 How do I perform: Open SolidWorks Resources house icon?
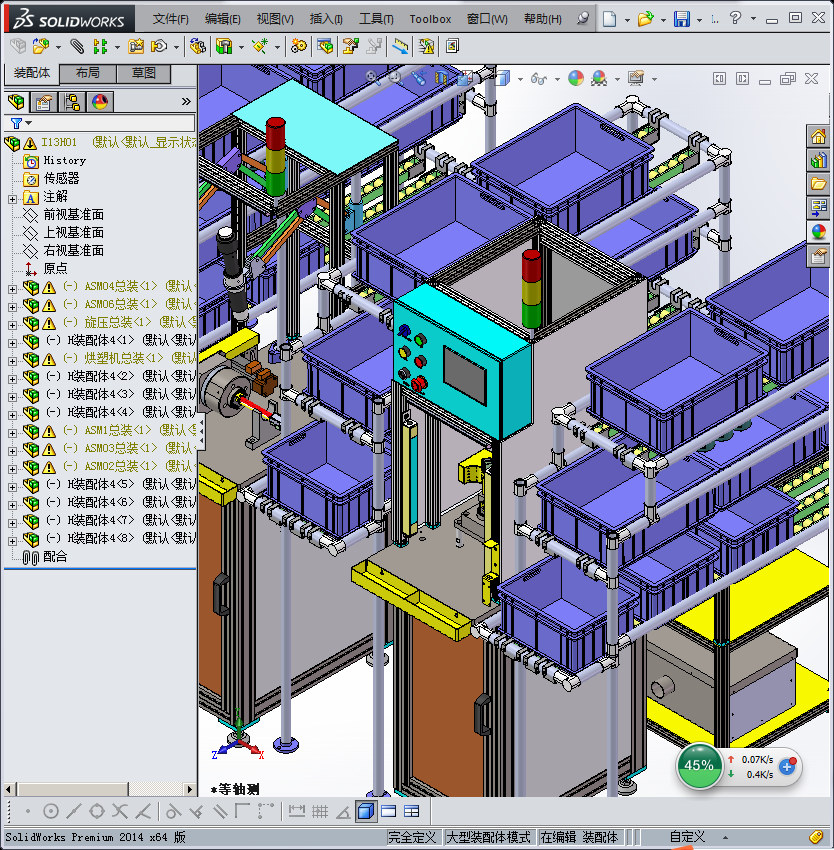click(x=818, y=136)
